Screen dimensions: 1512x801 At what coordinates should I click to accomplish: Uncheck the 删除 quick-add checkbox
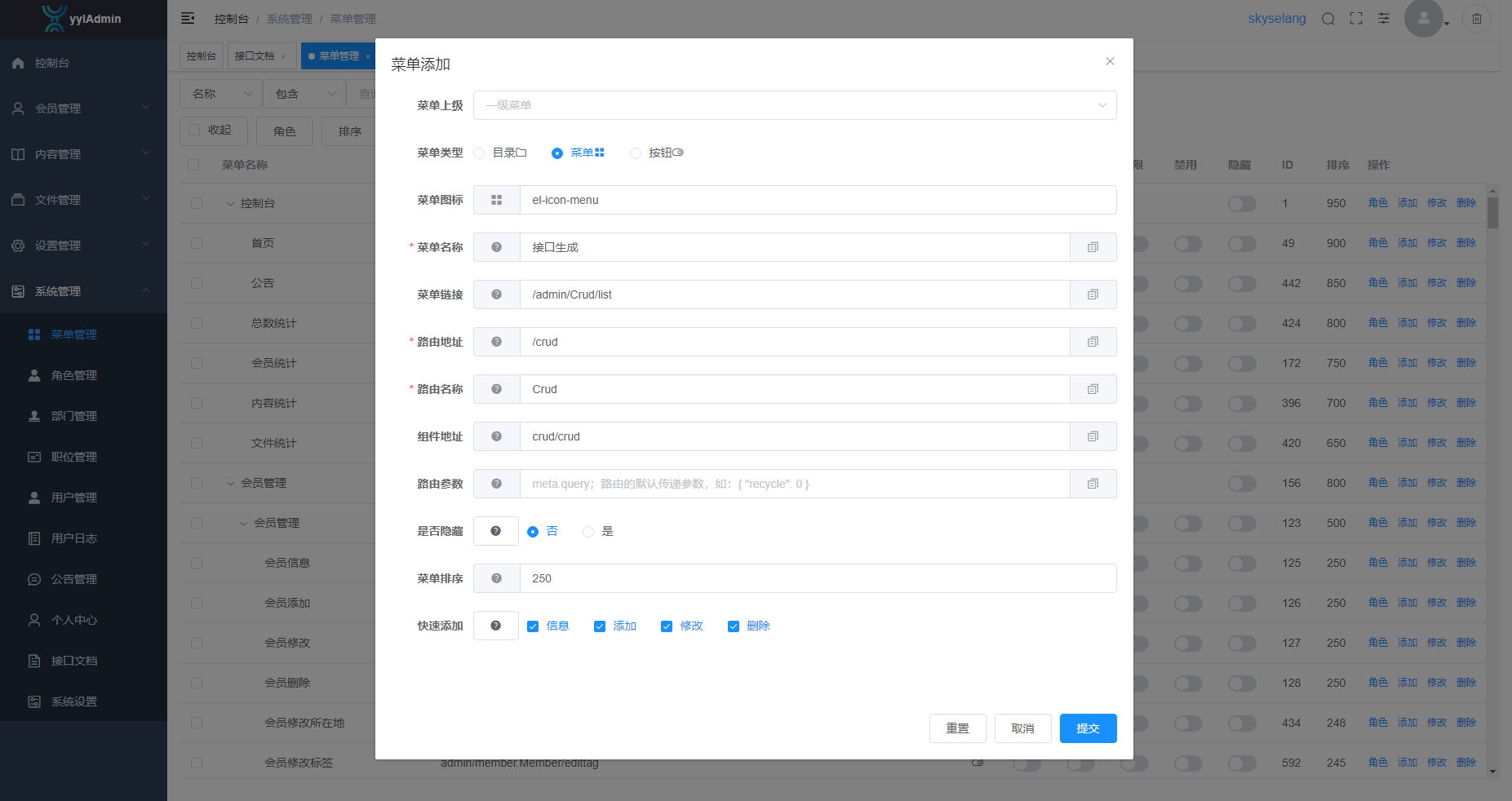[x=734, y=626]
